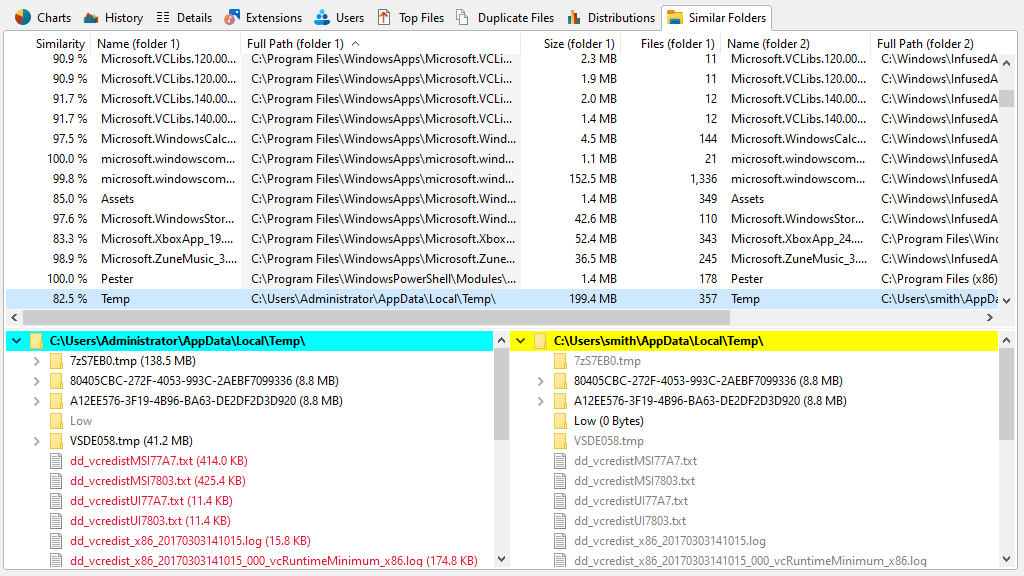Sort by Full Path (folder 1) header
1024x576 pixels.
380,44
